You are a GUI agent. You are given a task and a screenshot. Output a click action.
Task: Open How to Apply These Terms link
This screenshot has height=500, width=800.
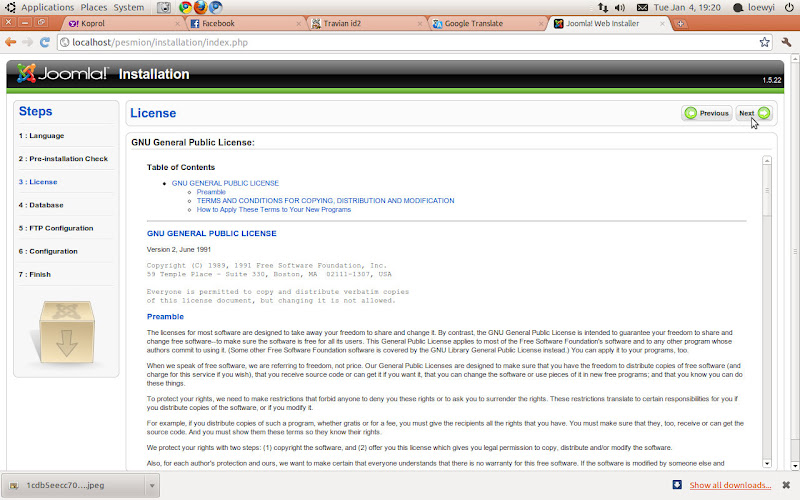coord(274,210)
